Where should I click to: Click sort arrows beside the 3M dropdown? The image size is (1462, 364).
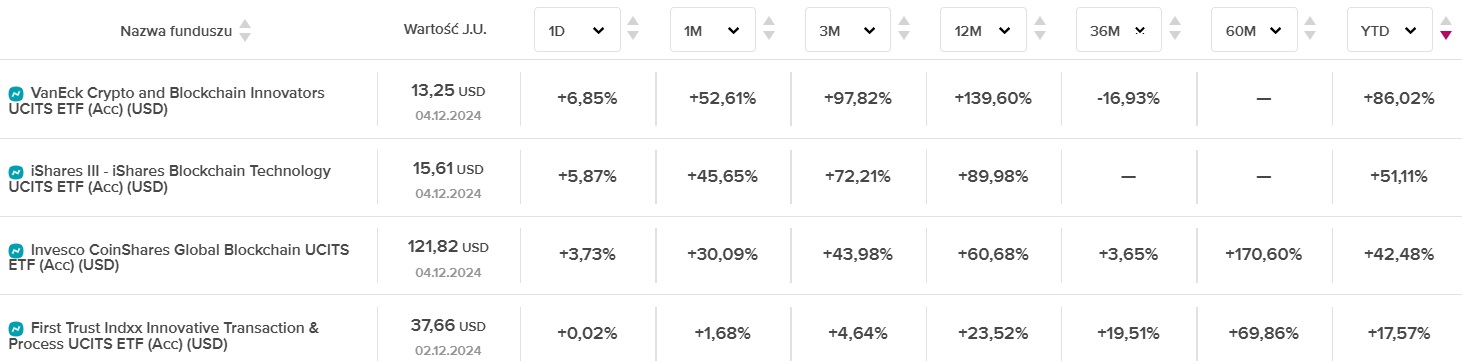(903, 30)
